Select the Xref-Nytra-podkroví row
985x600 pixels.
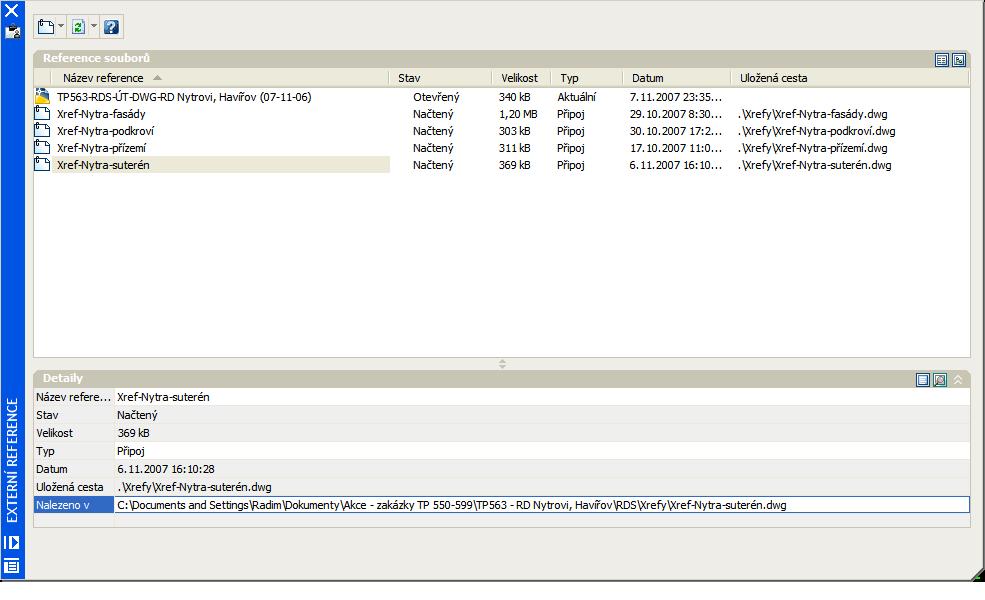tap(105, 131)
